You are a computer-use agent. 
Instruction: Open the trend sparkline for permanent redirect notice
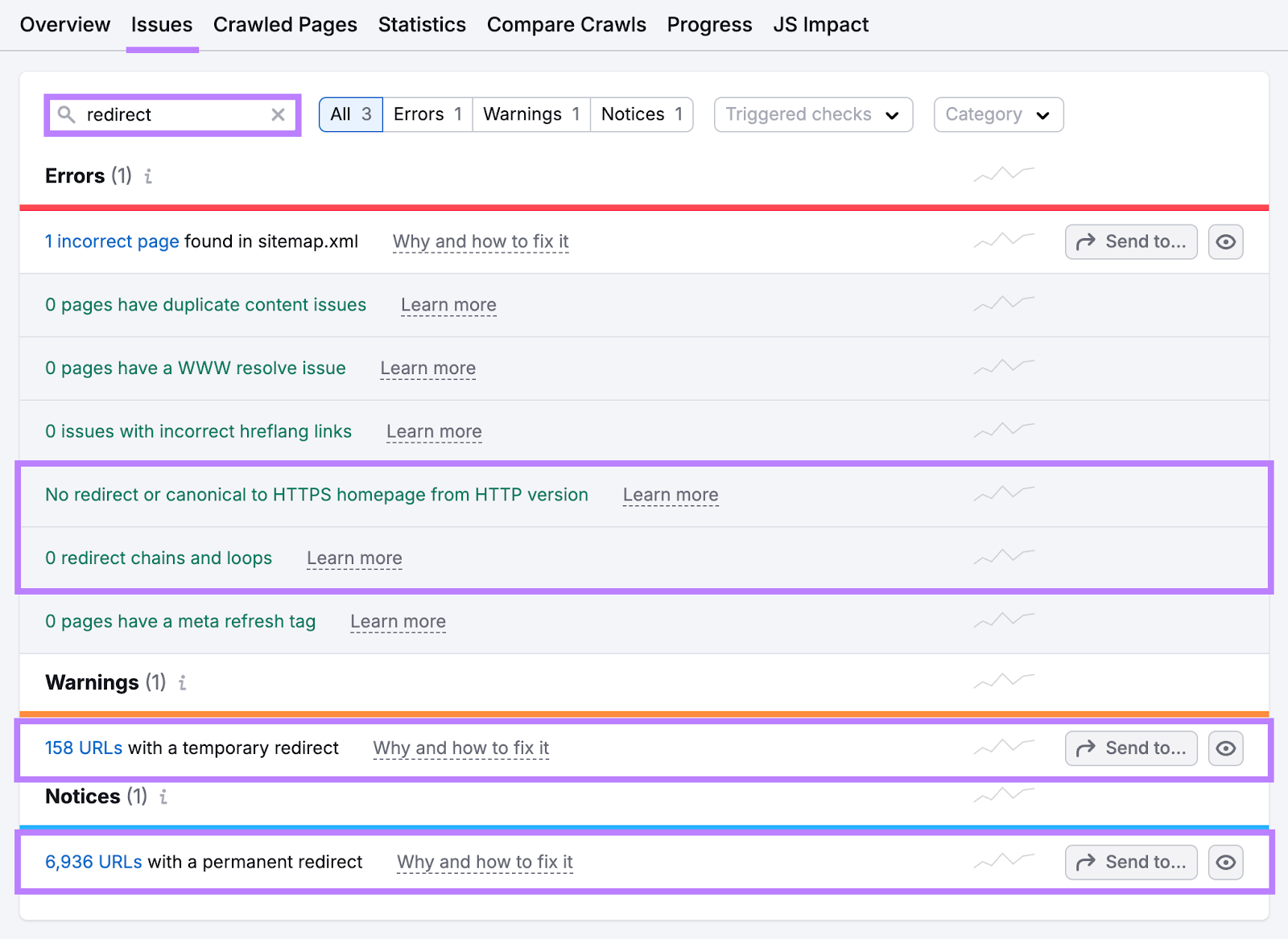(x=1004, y=860)
